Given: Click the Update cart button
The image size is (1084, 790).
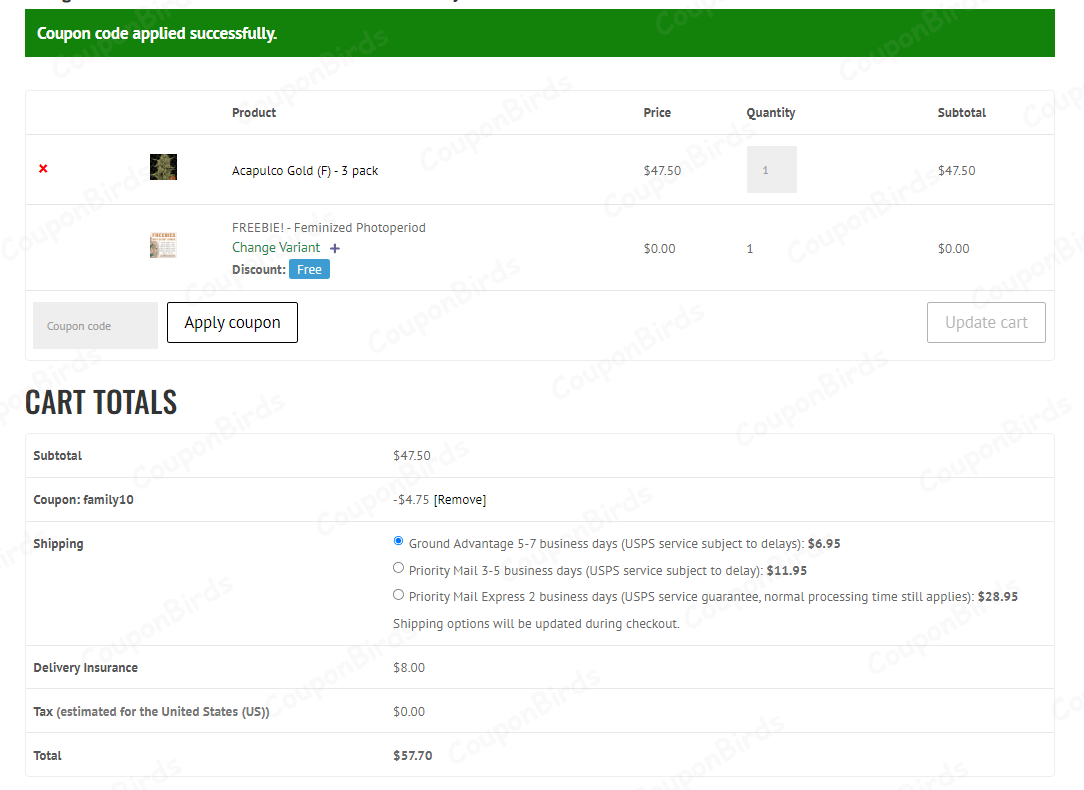Looking at the screenshot, I should (986, 322).
